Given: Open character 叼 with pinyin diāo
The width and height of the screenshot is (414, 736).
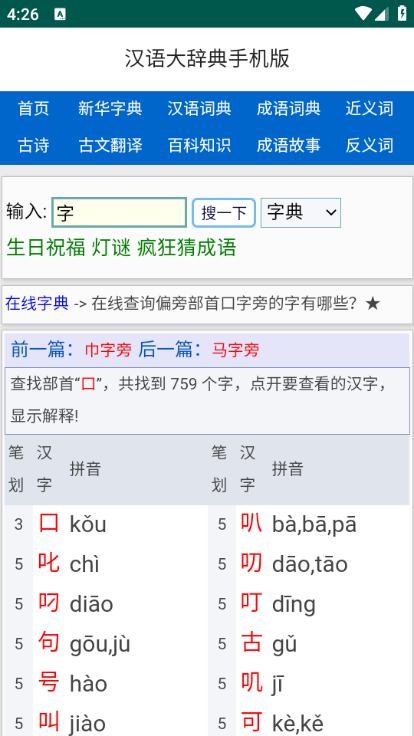Looking at the screenshot, I should click(x=49, y=603).
